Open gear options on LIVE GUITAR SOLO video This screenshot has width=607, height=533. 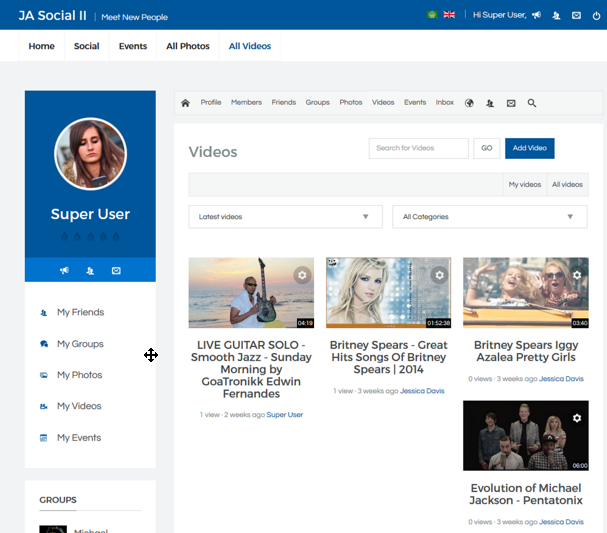click(302, 275)
